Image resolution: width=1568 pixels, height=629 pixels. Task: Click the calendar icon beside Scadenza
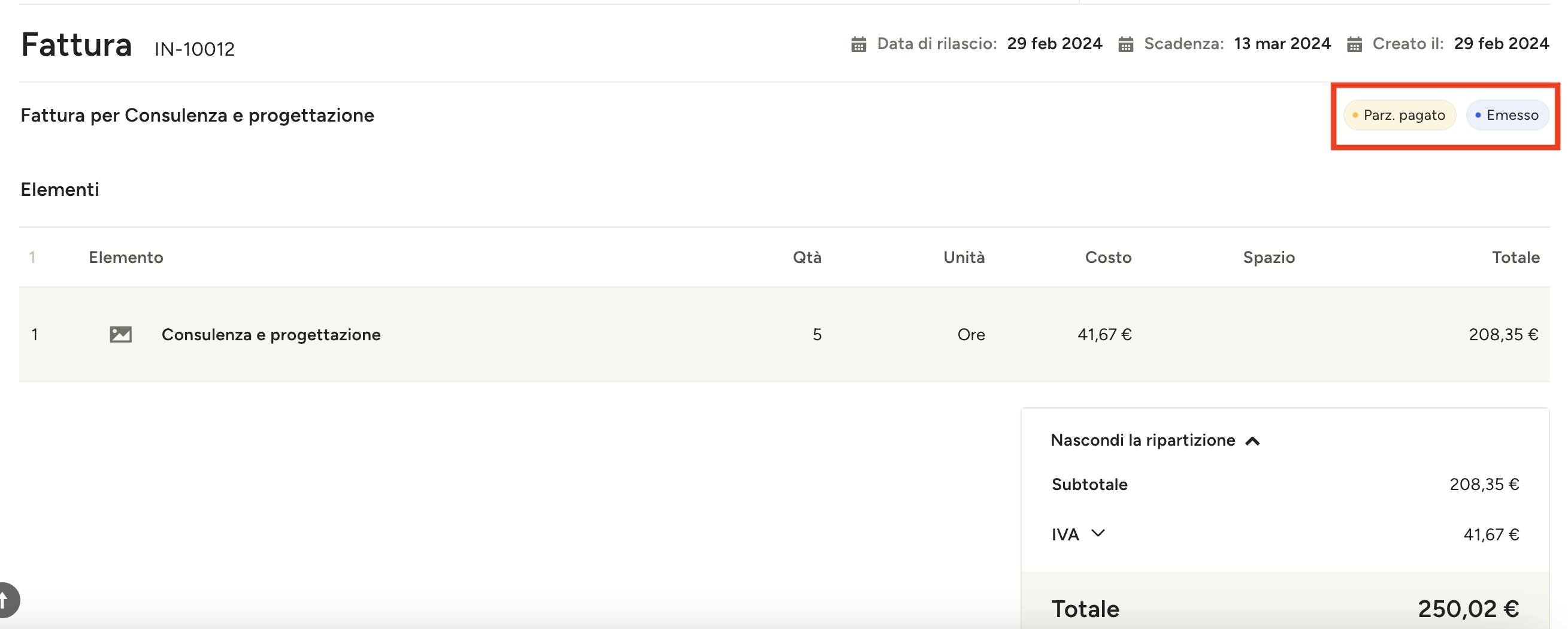1125,44
